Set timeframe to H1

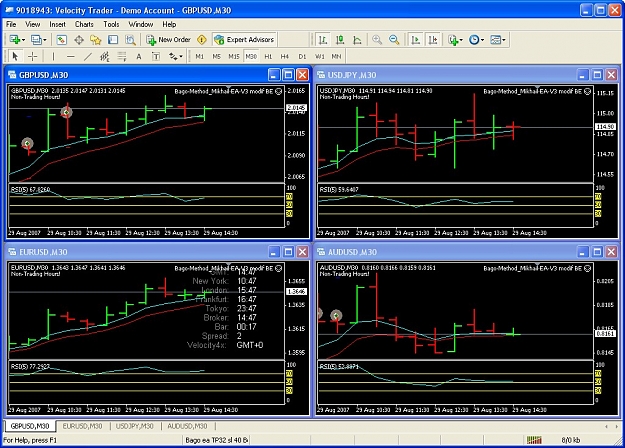pyautogui.click(x=268, y=57)
